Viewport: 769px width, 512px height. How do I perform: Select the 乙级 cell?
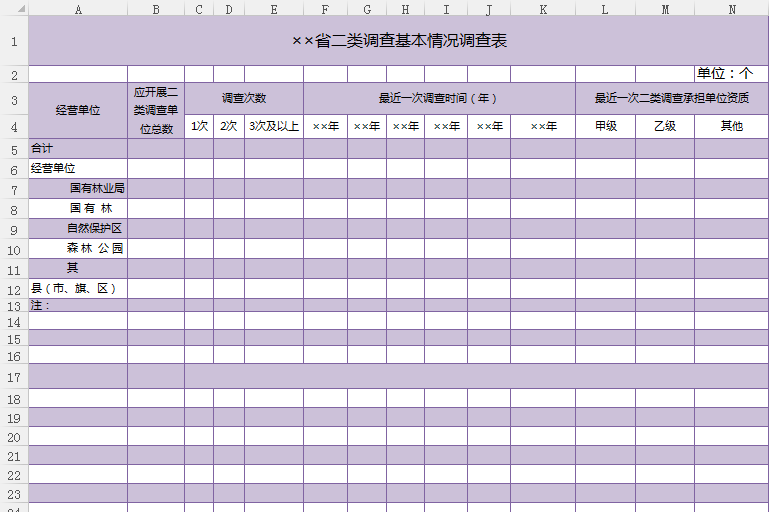tap(664, 127)
